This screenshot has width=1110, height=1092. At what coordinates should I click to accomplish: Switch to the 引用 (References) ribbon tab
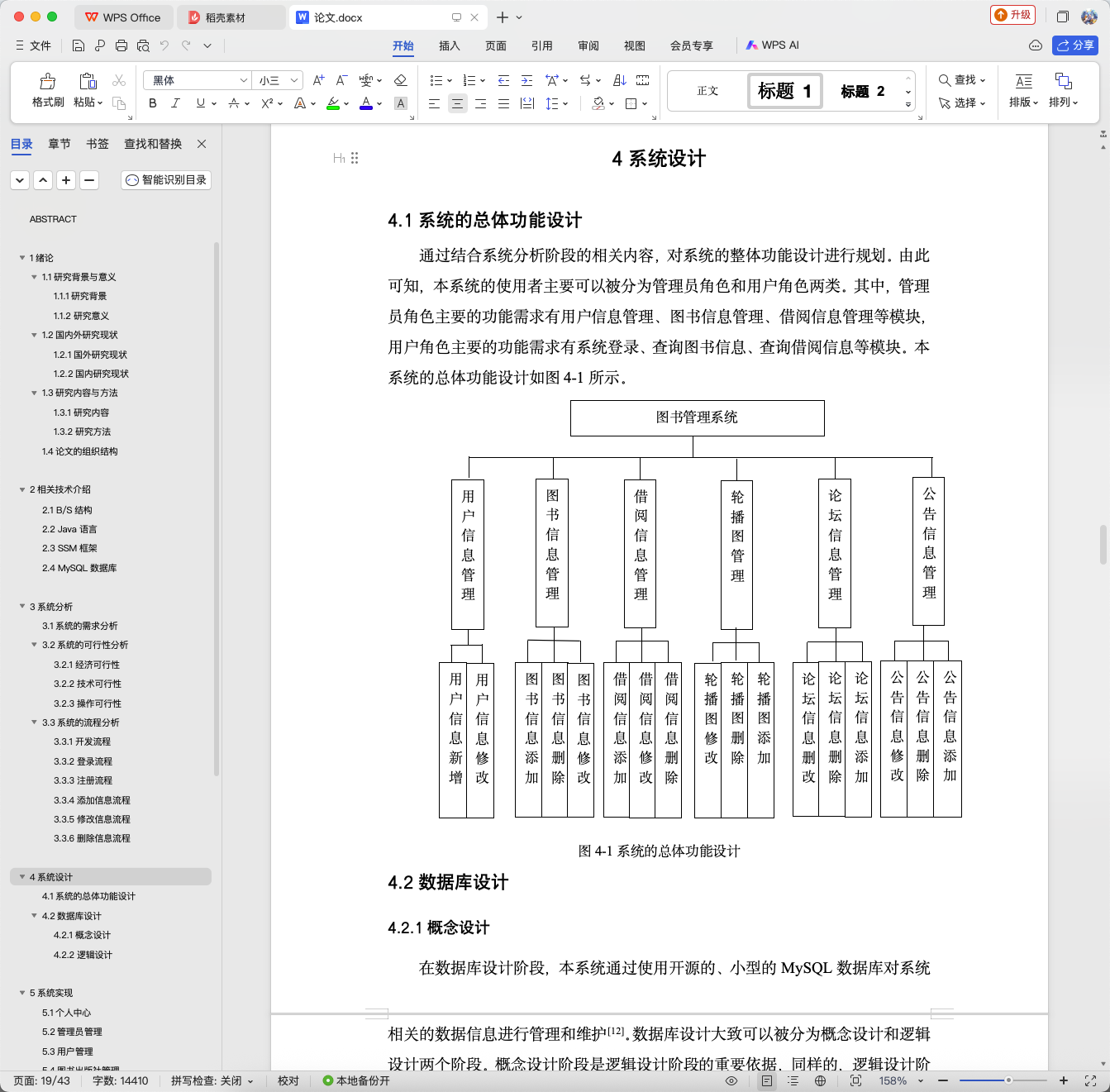[x=542, y=45]
